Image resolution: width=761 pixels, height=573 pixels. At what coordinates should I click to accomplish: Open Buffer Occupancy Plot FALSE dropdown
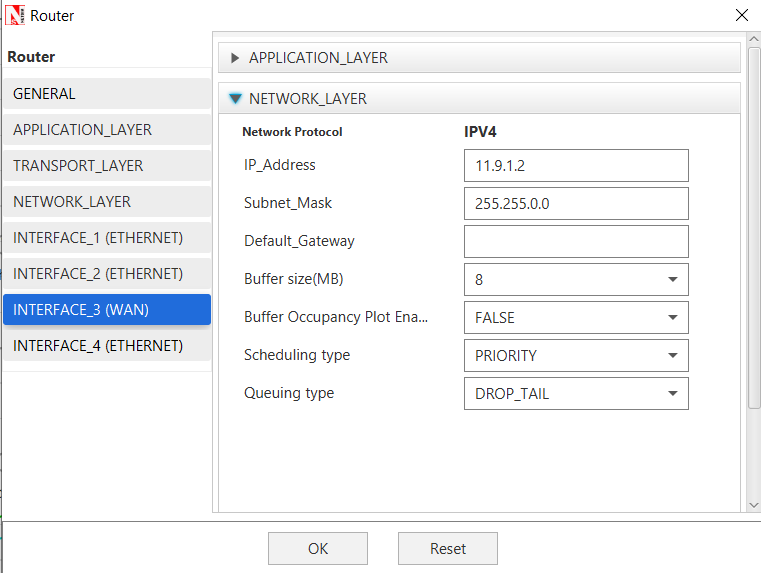(x=576, y=317)
